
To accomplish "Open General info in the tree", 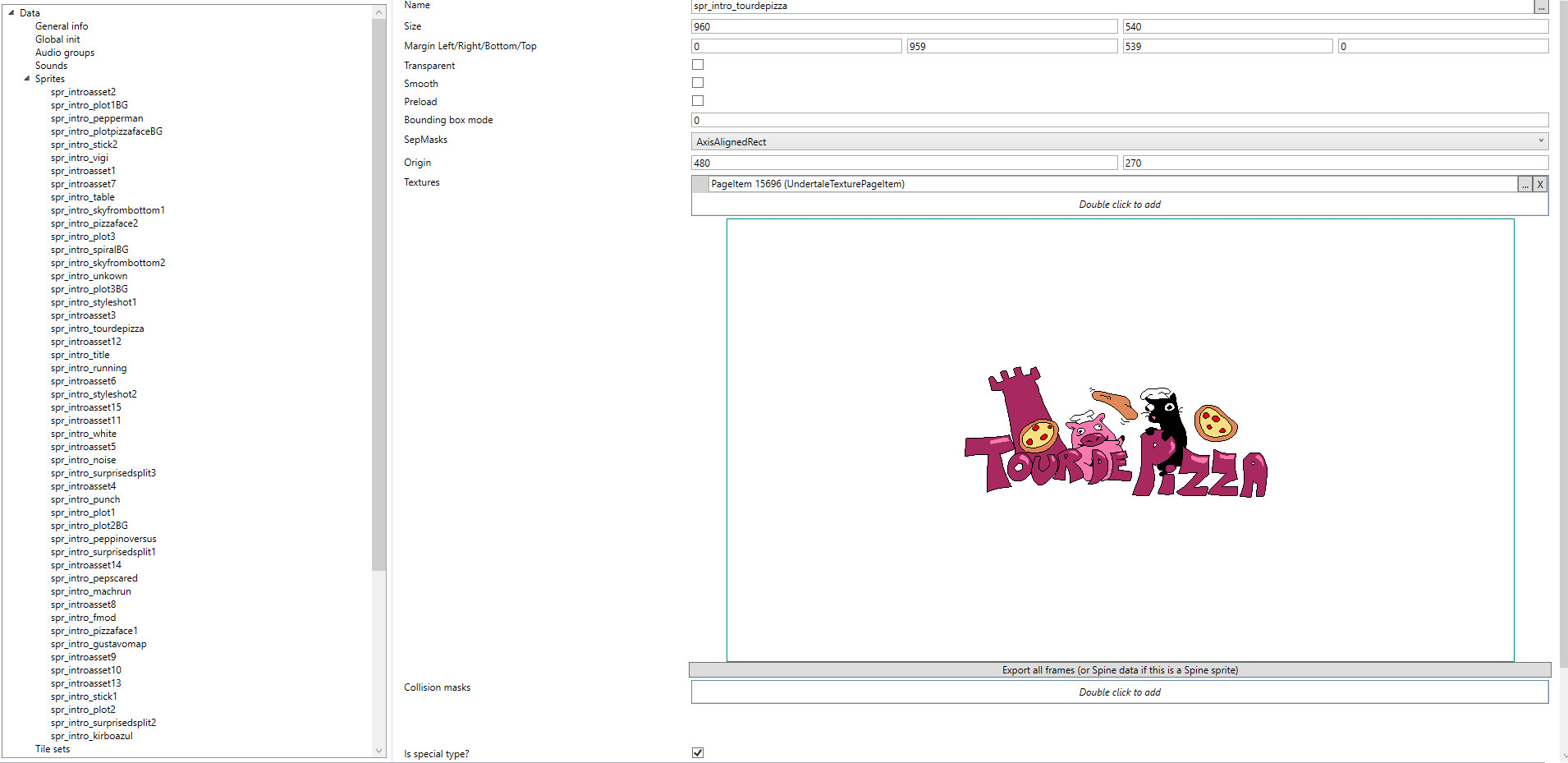I will [x=62, y=25].
